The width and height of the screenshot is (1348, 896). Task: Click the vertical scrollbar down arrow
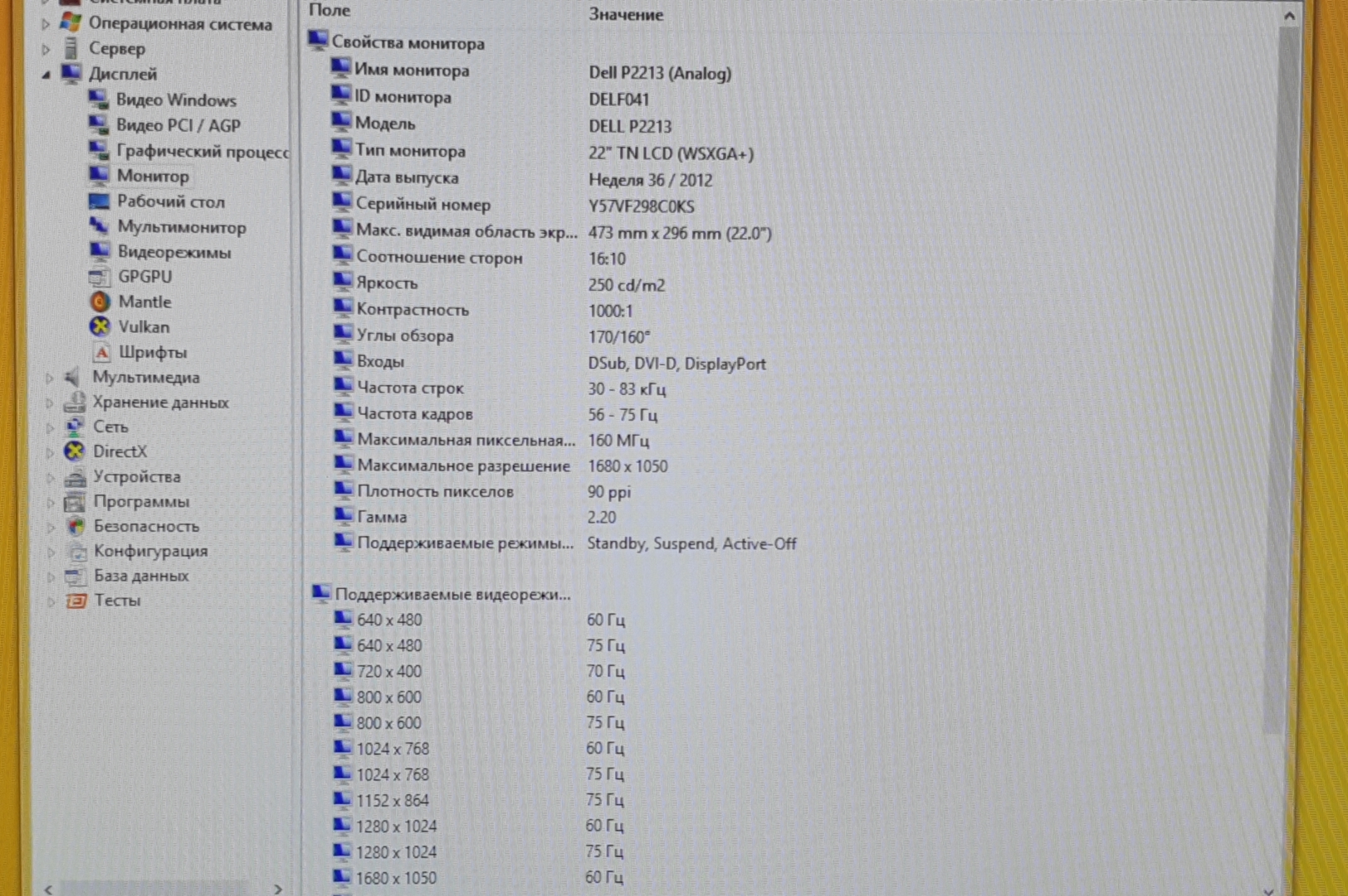(1268, 890)
